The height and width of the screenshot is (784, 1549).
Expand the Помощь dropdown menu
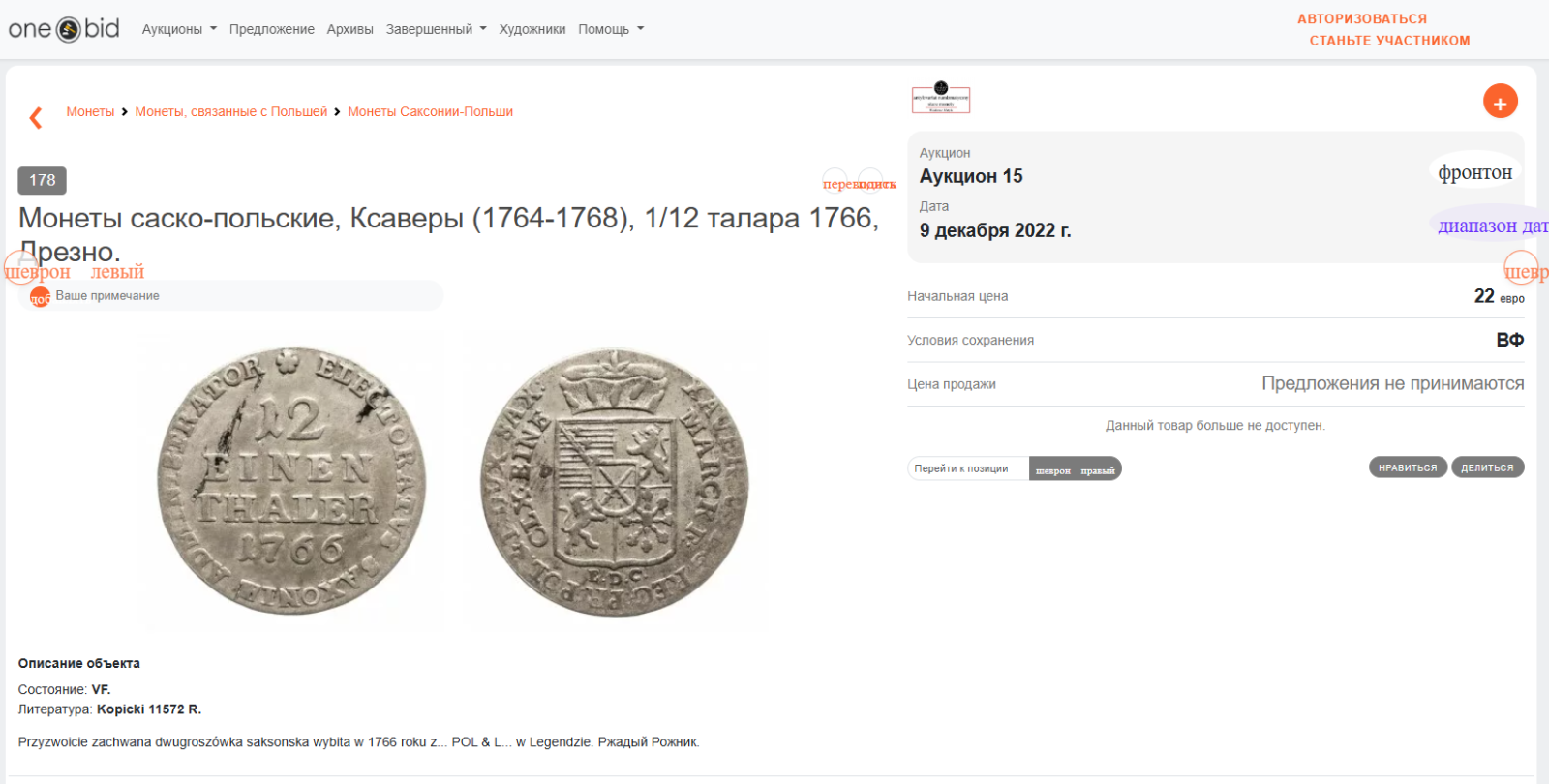tap(611, 29)
